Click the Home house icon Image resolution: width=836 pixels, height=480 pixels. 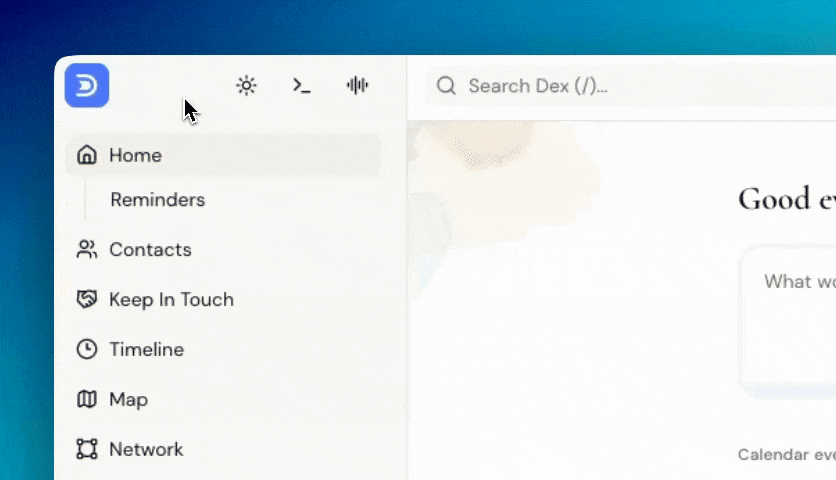[87, 155]
